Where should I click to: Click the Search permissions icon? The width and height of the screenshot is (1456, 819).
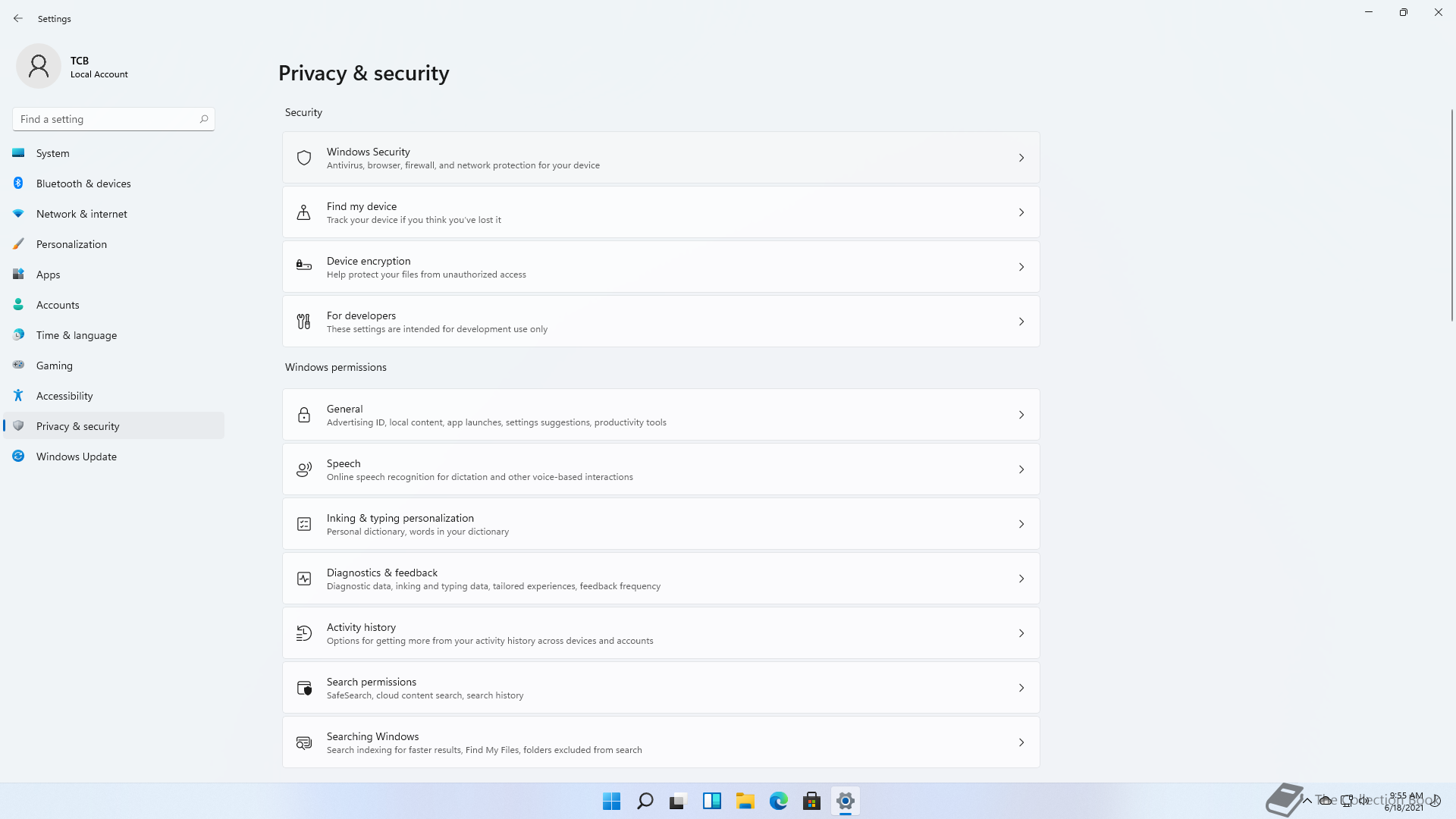point(304,688)
